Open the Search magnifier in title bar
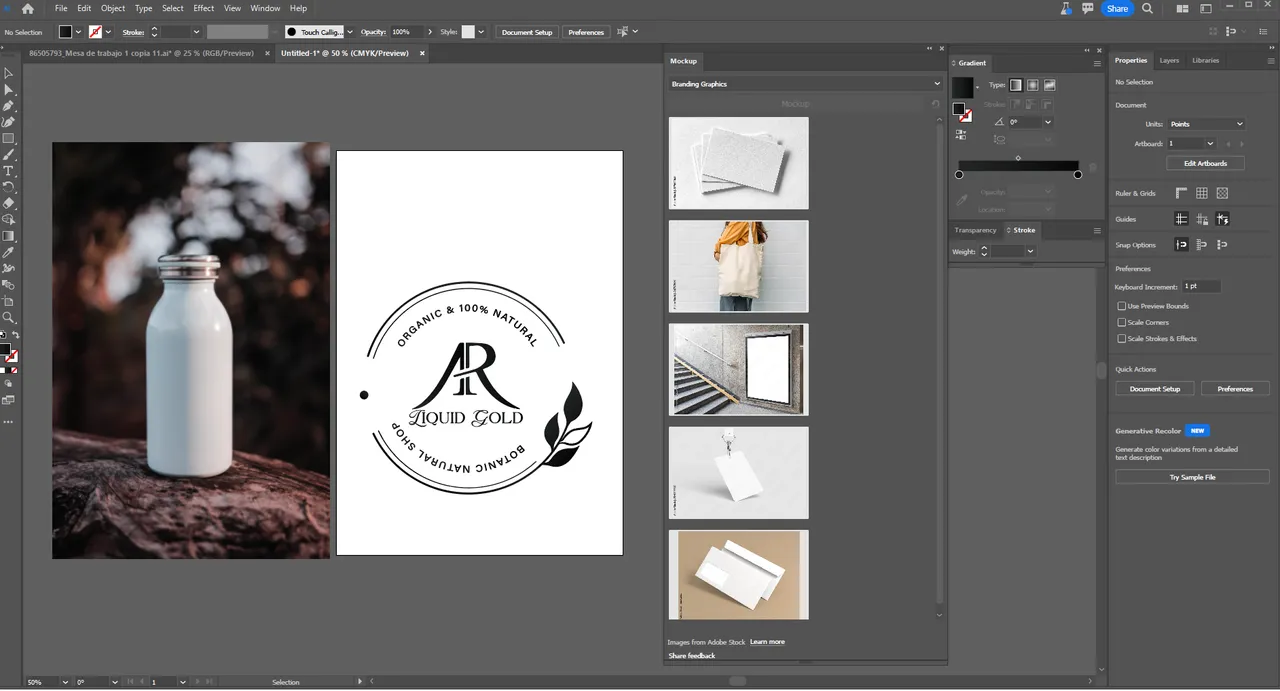 pyautogui.click(x=1148, y=8)
